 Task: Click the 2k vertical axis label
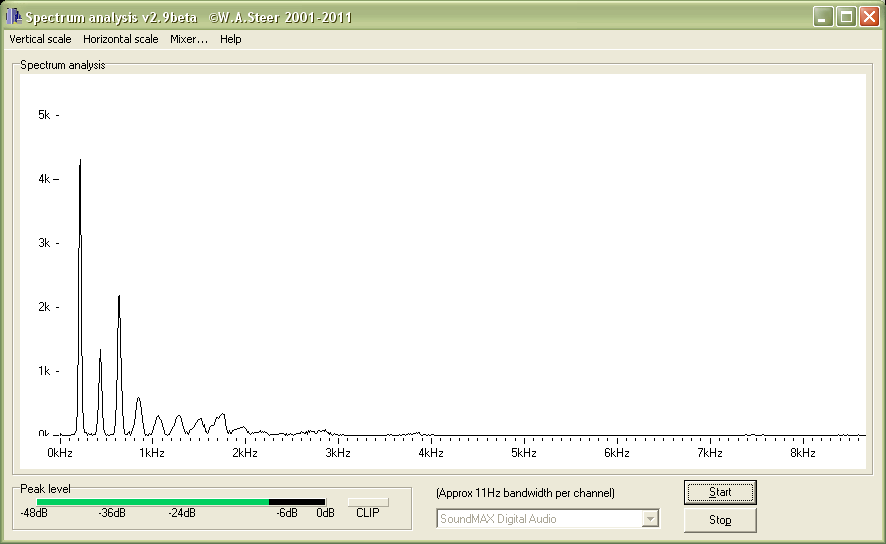click(44, 307)
